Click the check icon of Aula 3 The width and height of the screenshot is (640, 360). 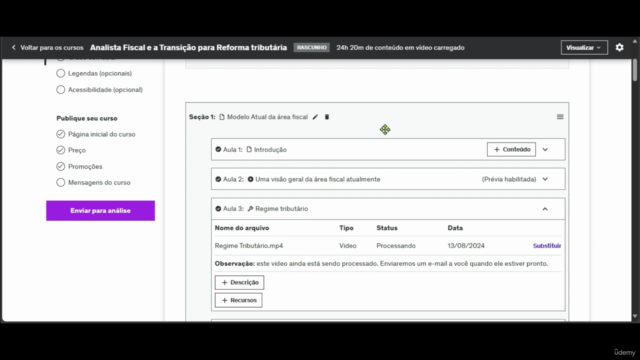pos(218,209)
